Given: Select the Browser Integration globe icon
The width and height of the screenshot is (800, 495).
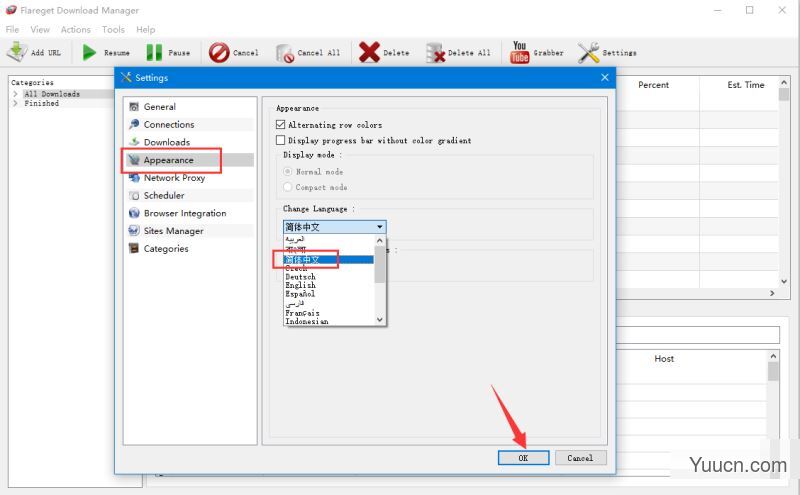Looking at the screenshot, I should (x=134, y=213).
